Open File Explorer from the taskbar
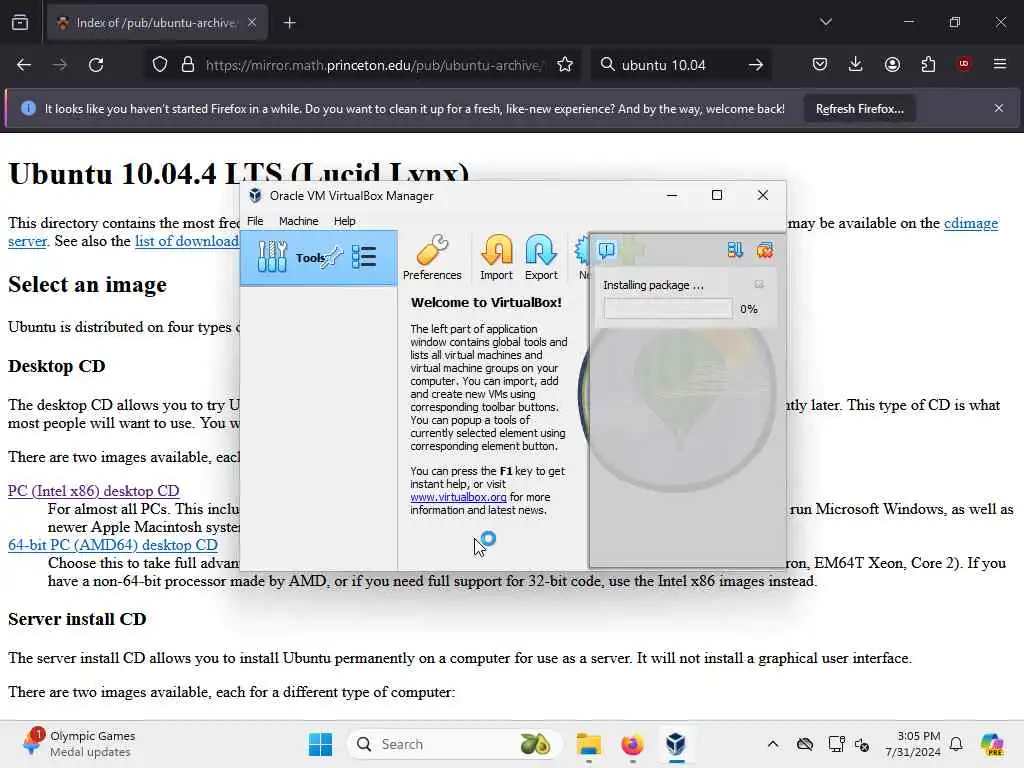 (588, 744)
